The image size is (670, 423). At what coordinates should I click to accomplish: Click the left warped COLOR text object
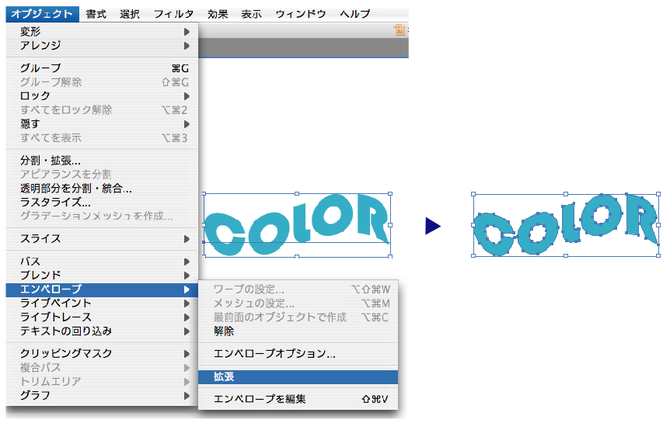pos(297,228)
